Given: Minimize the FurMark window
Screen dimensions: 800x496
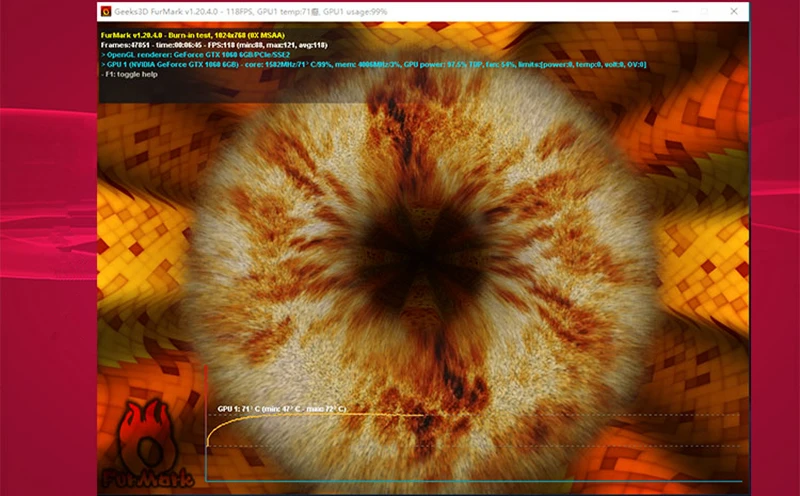Looking at the screenshot, I should (675, 11).
